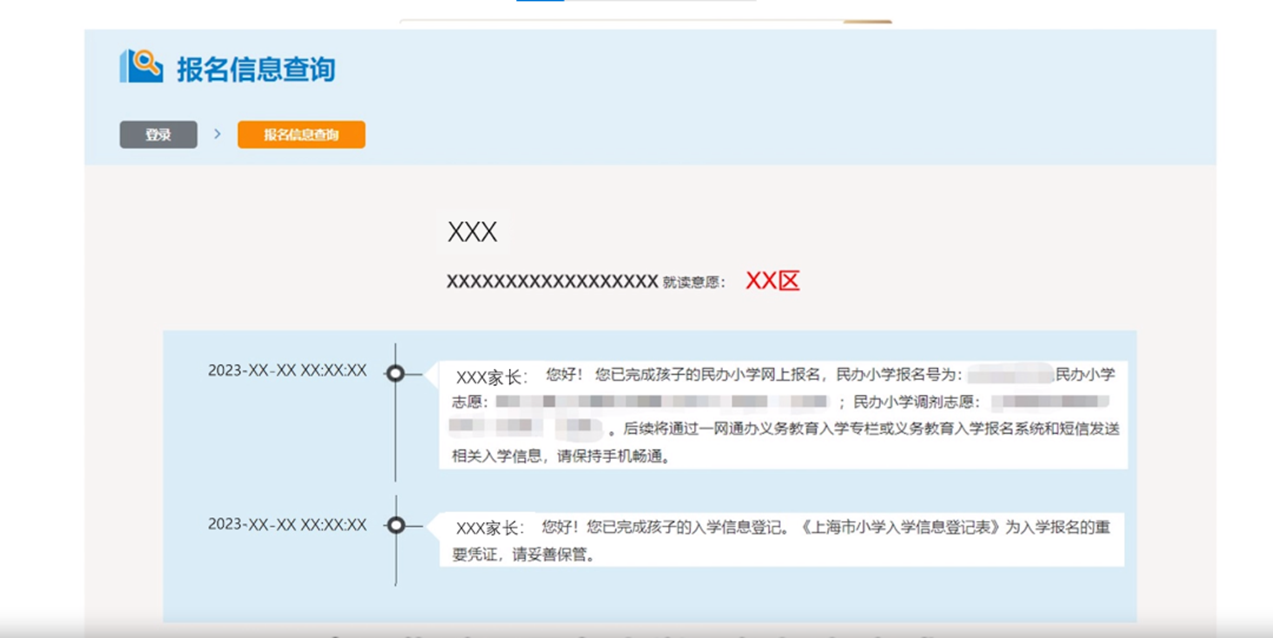The height and width of the screenshot is (638, 1273).
Task: Click the first timeline circle marker
Action: (x=396, y=373)
